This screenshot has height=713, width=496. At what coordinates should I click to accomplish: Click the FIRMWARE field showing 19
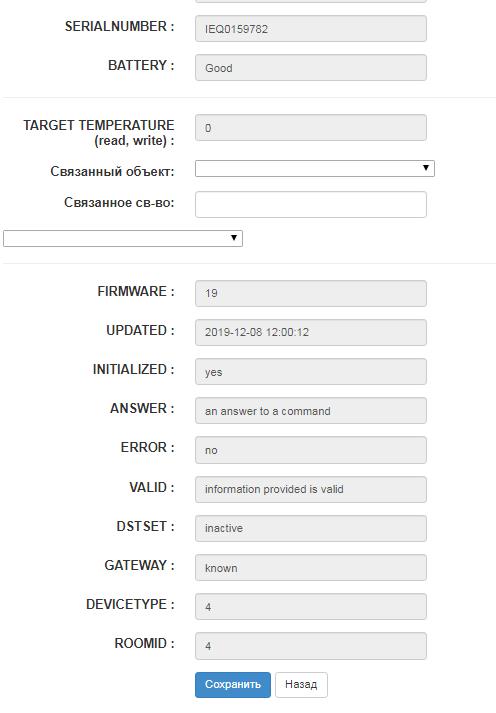point(311,293)
